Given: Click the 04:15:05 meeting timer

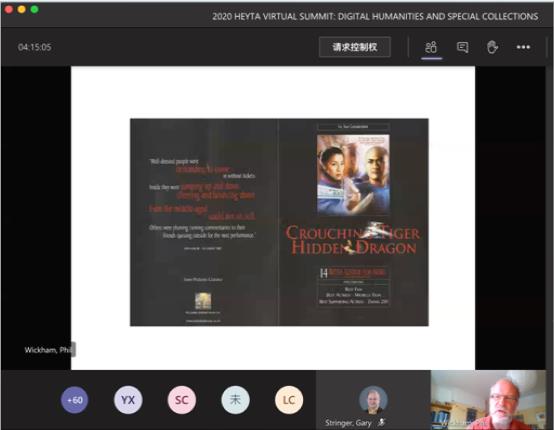Looking at the screenshot, I should point(35,47).
